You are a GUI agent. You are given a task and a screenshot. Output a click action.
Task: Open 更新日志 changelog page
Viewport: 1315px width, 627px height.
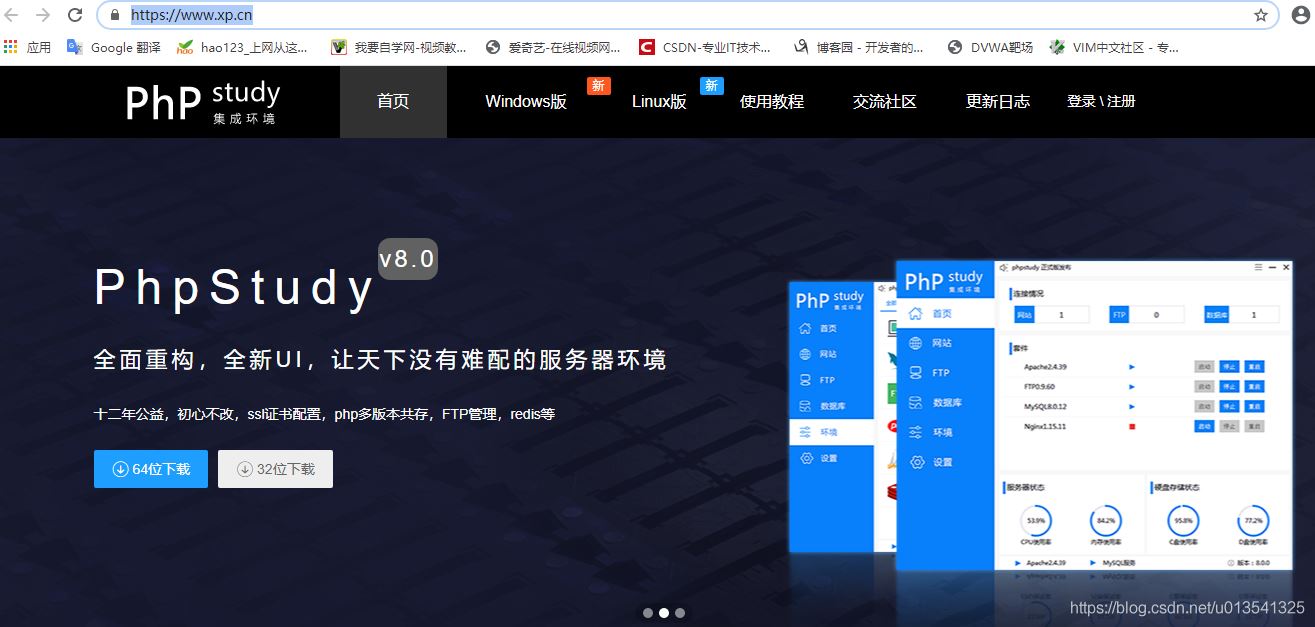point(998,102)
